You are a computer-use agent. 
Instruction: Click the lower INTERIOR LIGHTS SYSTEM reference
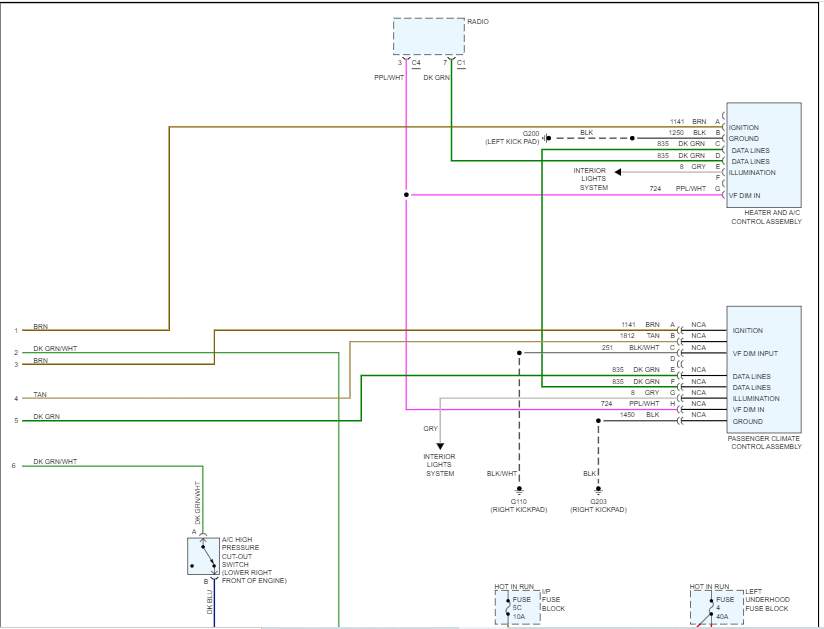tap(440, 465)
